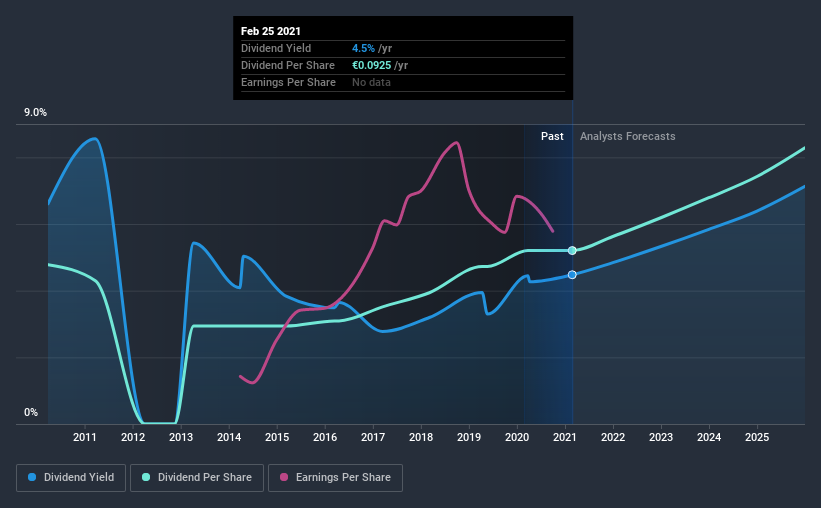Toggle the Earnings Per Share legend button
This screenshot has height=508, width=821.
point(335,478)
